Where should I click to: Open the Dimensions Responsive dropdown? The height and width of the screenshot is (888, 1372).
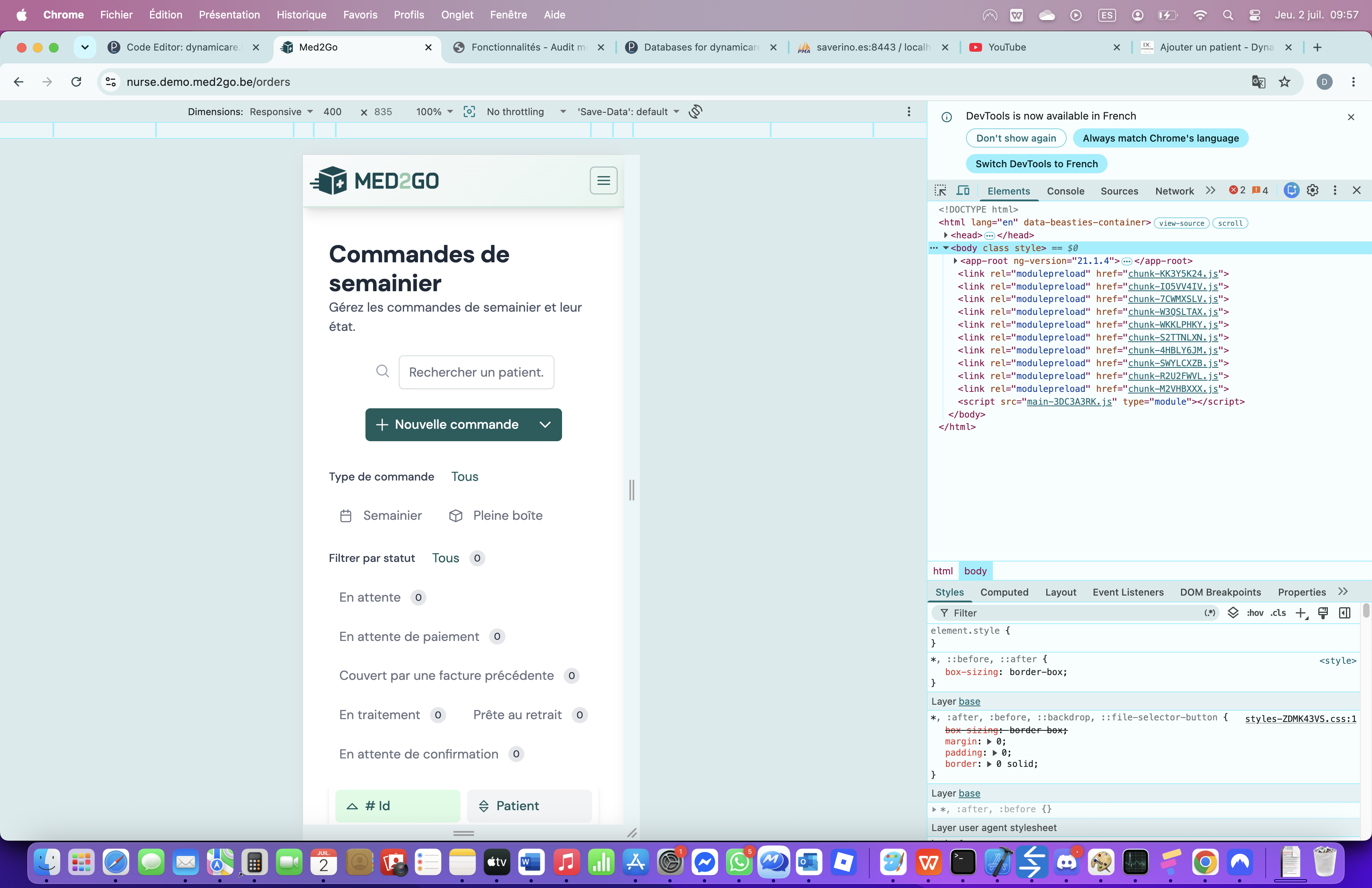[x=281, y=112]
